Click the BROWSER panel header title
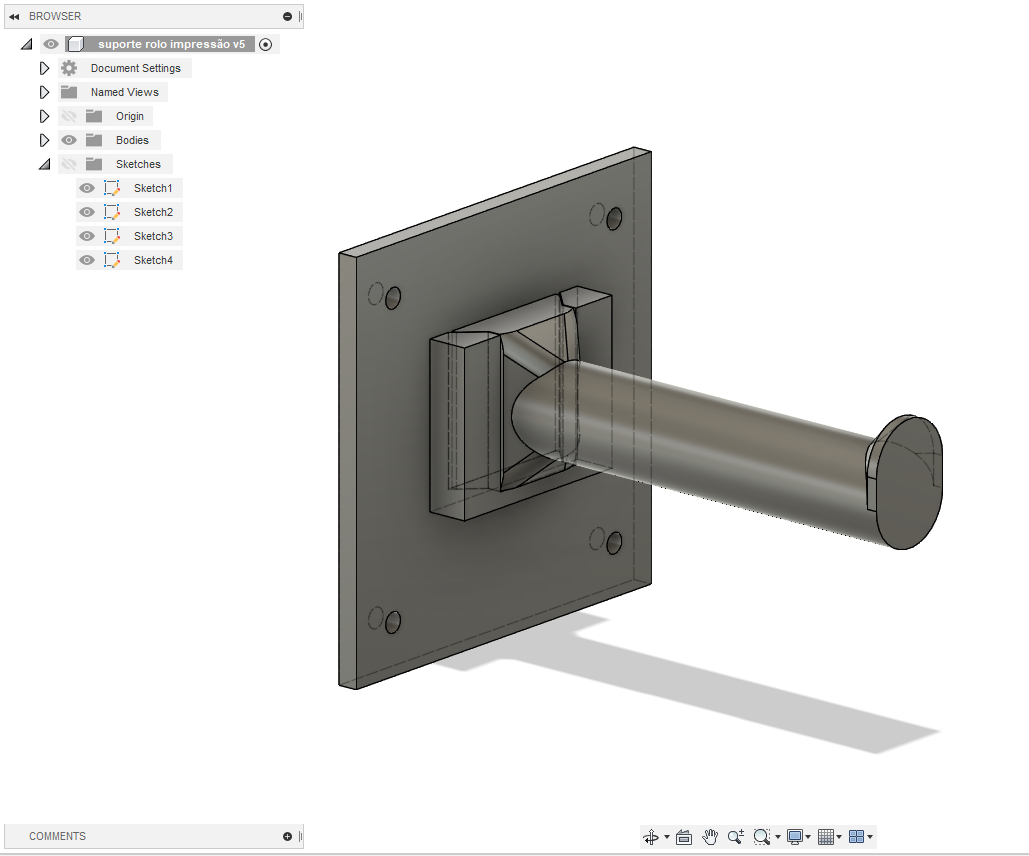The width and height of the screenshot is (1029, 856). (55, 16)
